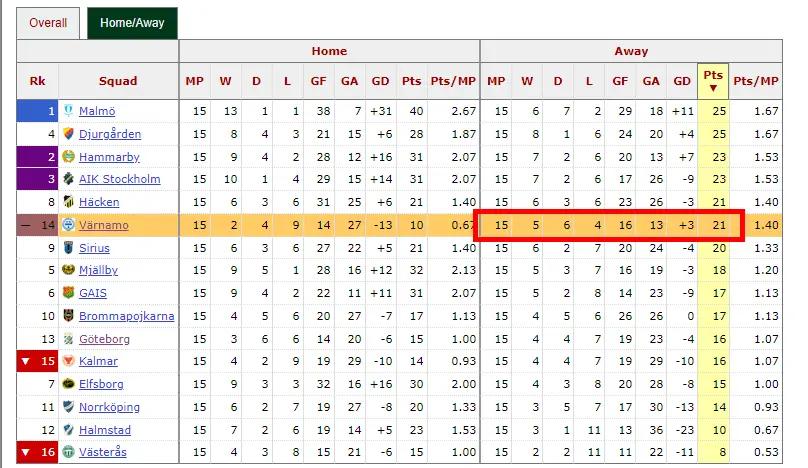Click the Brommapojkarna club crest icon

[68, 315]
